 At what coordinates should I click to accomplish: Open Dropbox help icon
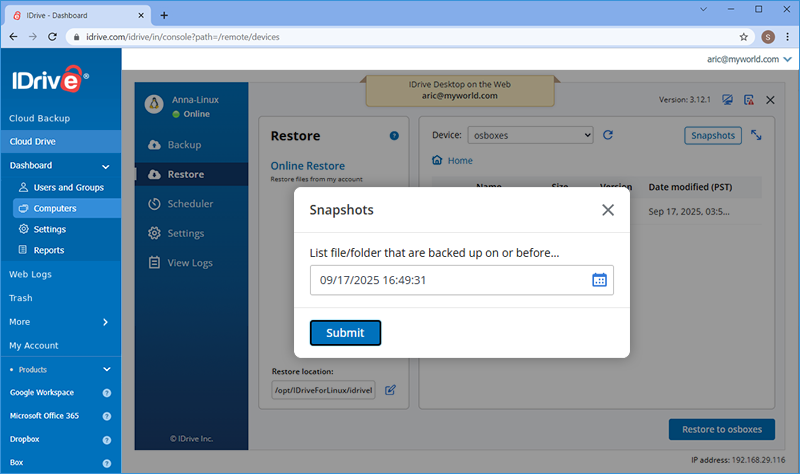107,440
